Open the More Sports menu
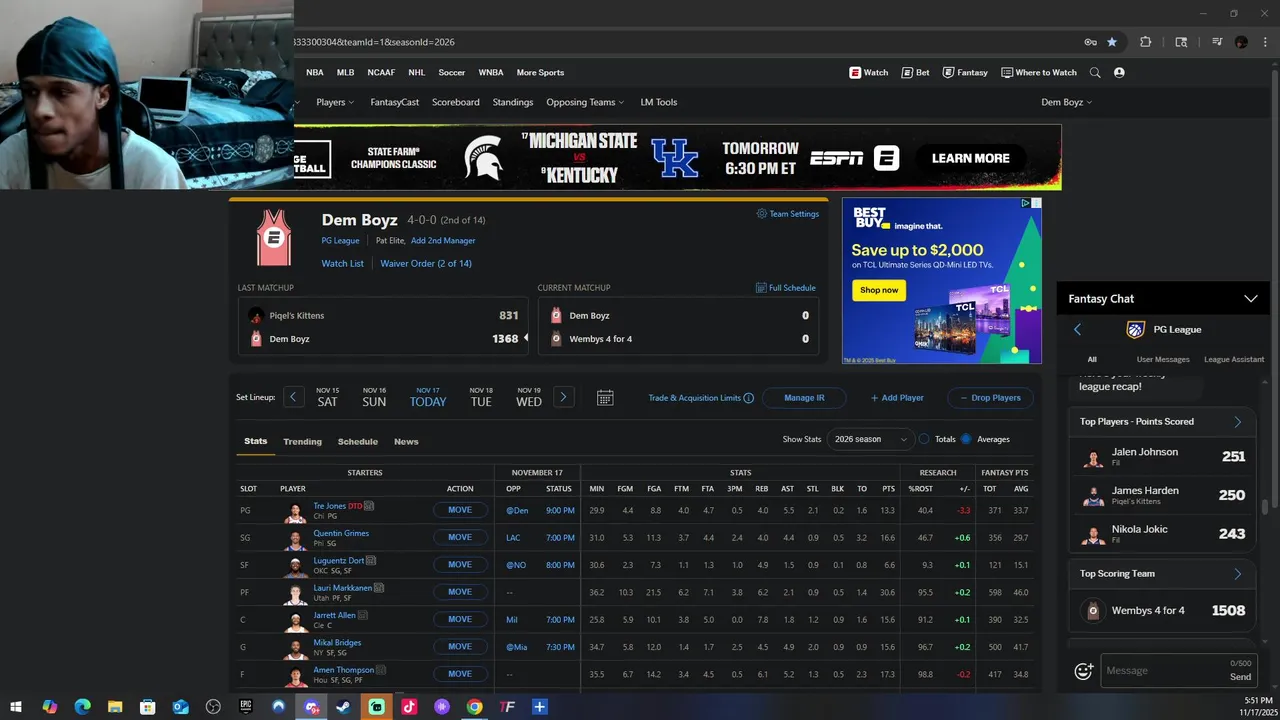 (x=540, y=72)
